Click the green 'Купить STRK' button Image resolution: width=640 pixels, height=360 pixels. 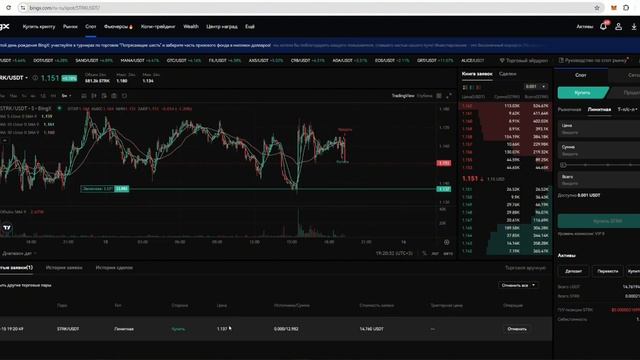(x=599, y=221)
